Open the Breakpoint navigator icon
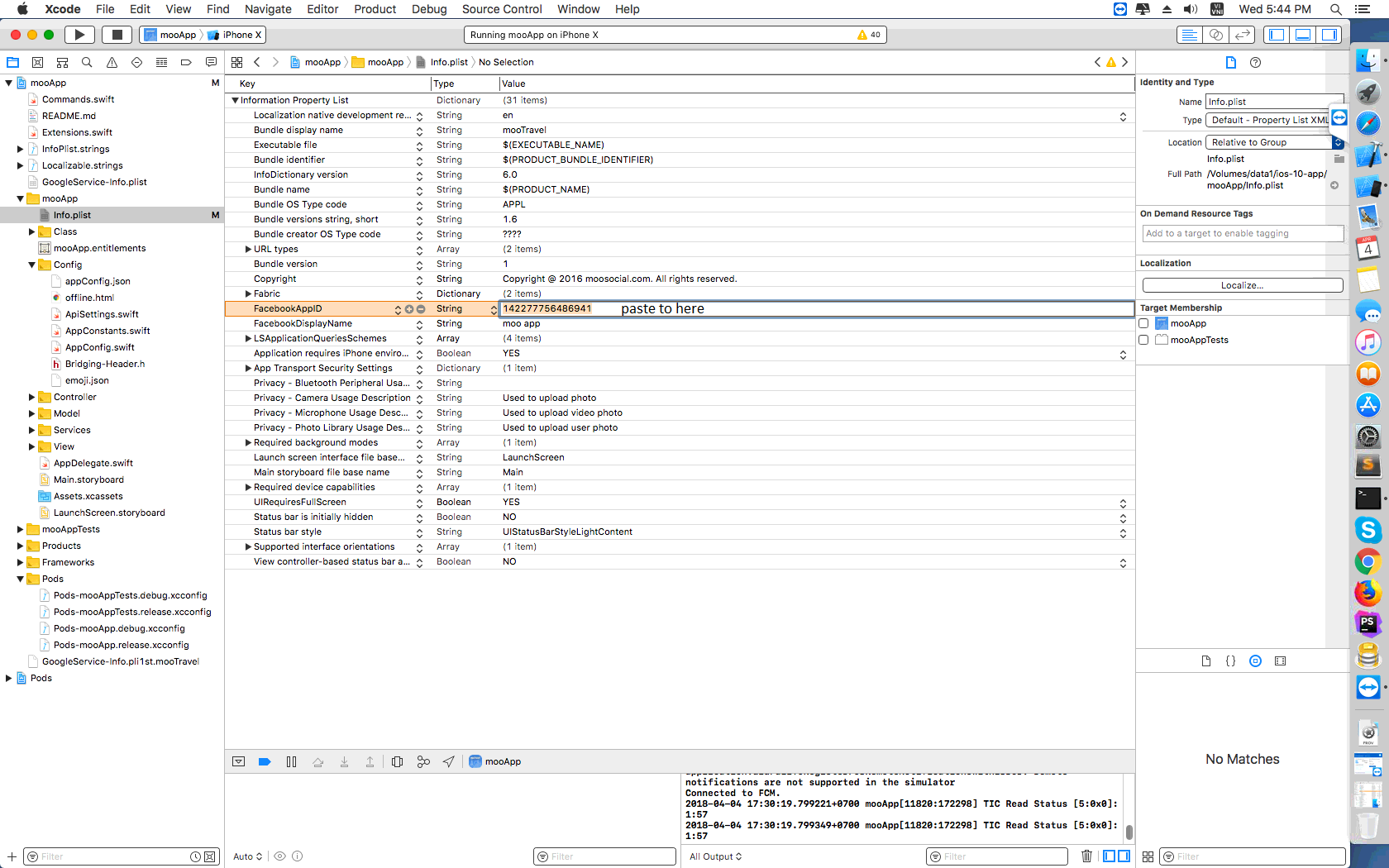The width and height of the screenshot is (1389, 868). 186,62
